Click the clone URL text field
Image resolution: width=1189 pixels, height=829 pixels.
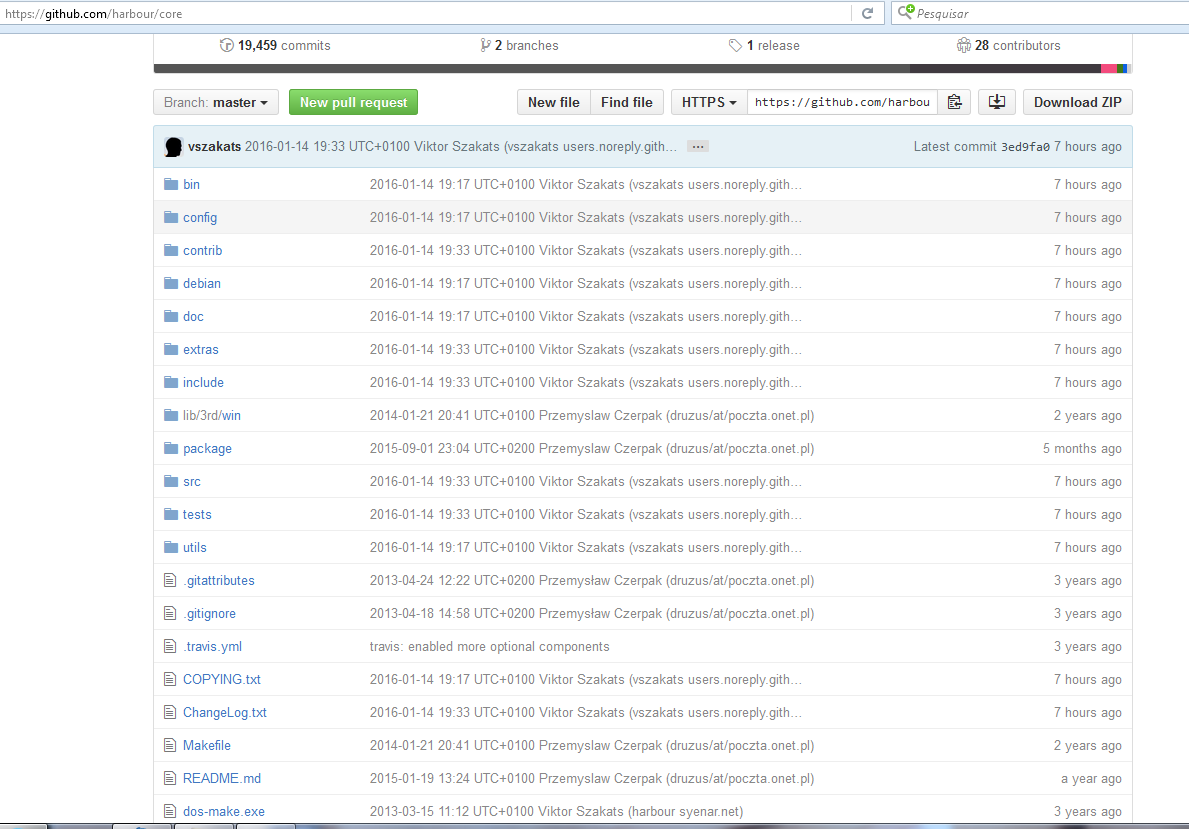coord(842,102)
